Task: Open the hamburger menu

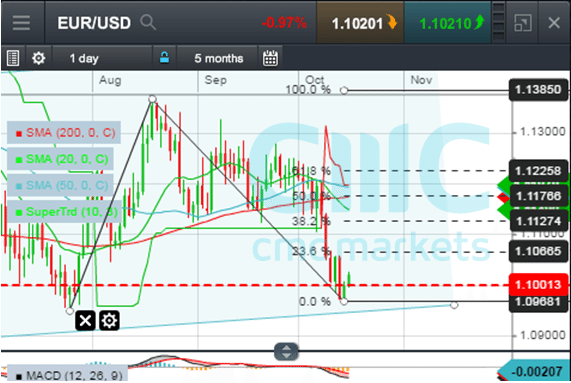Action: click(21, 23)
